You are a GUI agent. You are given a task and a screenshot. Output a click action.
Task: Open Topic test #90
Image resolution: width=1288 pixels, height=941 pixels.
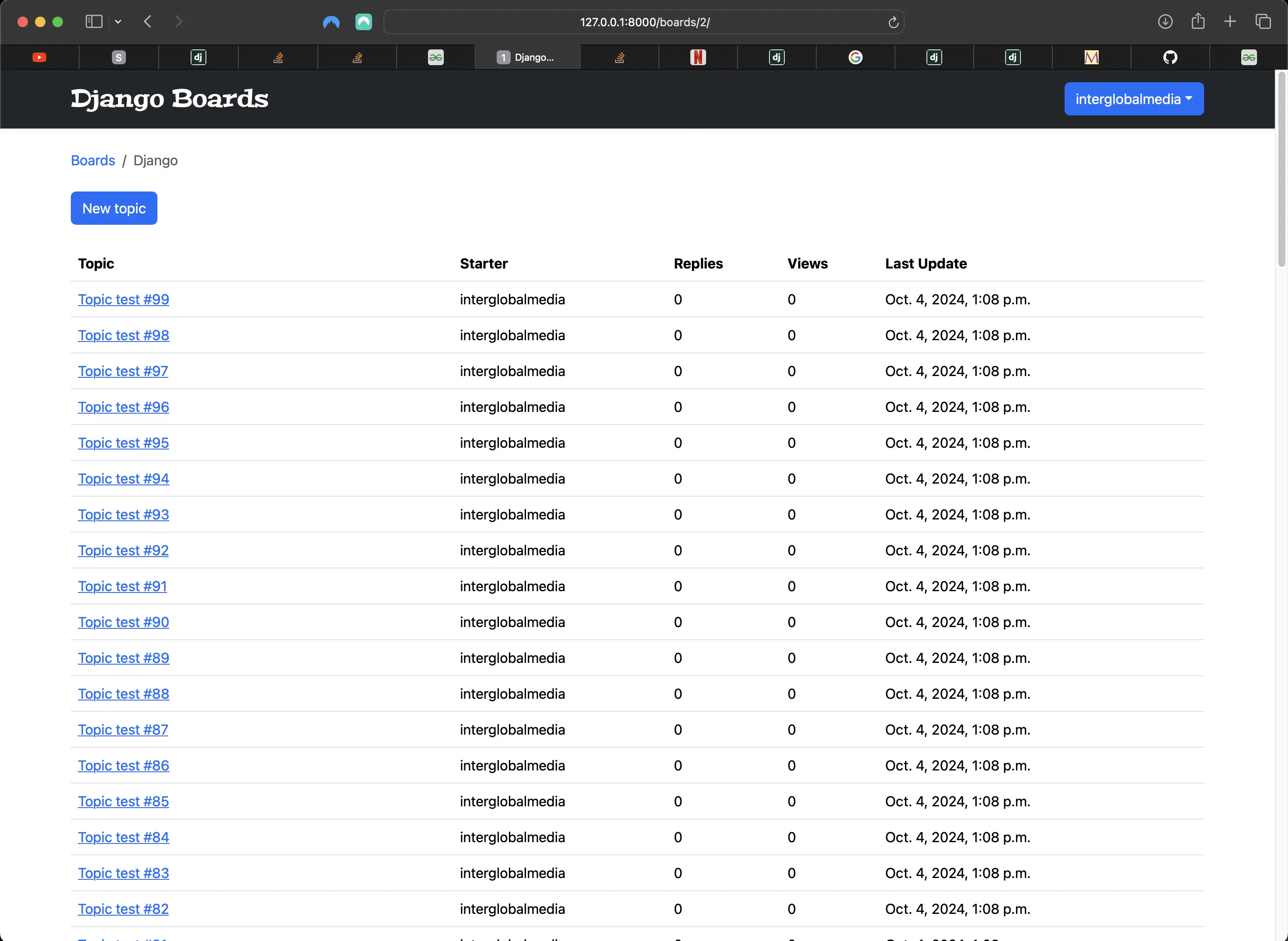124,622
